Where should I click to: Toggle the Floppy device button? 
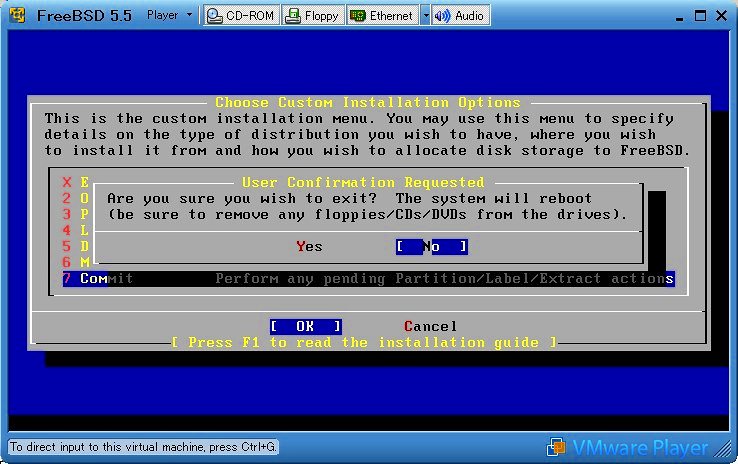tap(312, 15)
